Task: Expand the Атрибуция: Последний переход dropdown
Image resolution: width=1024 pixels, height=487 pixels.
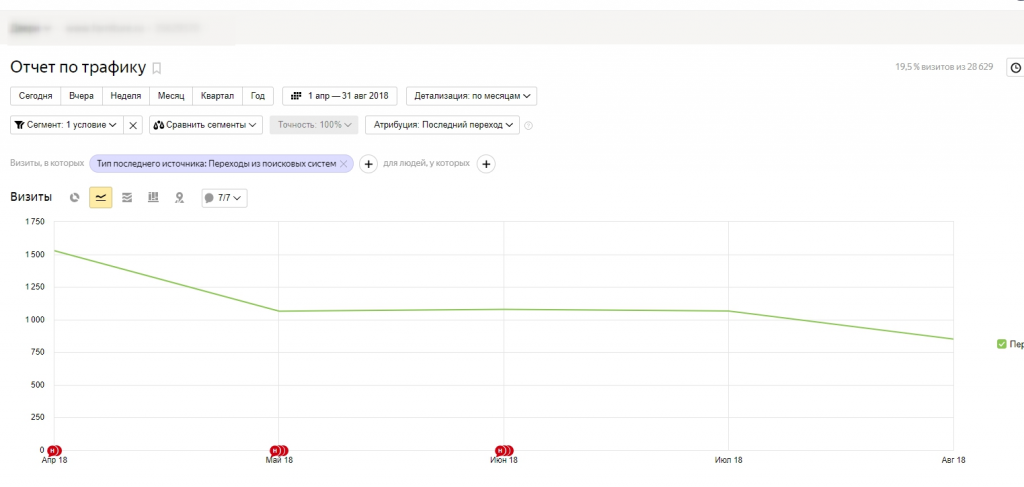Action: (x=442, y=125)
